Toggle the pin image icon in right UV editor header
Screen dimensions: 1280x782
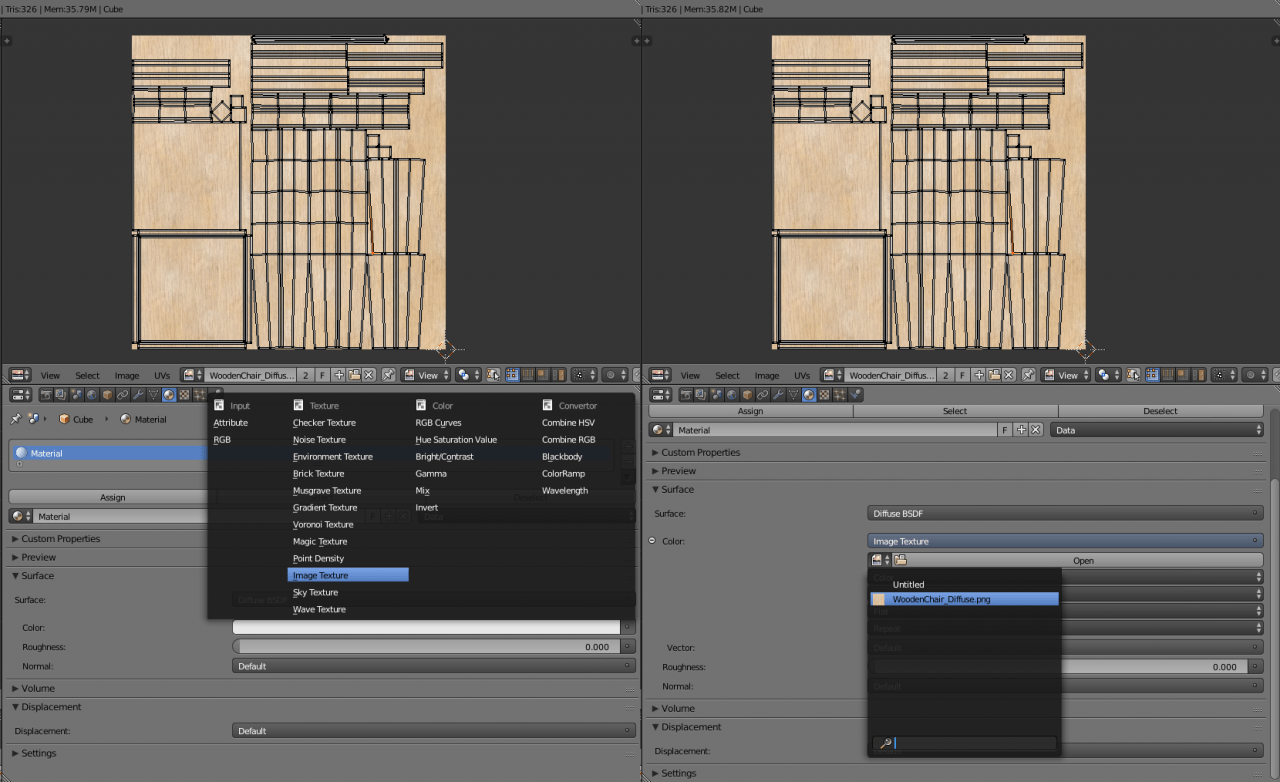(x=1028, y=375)
